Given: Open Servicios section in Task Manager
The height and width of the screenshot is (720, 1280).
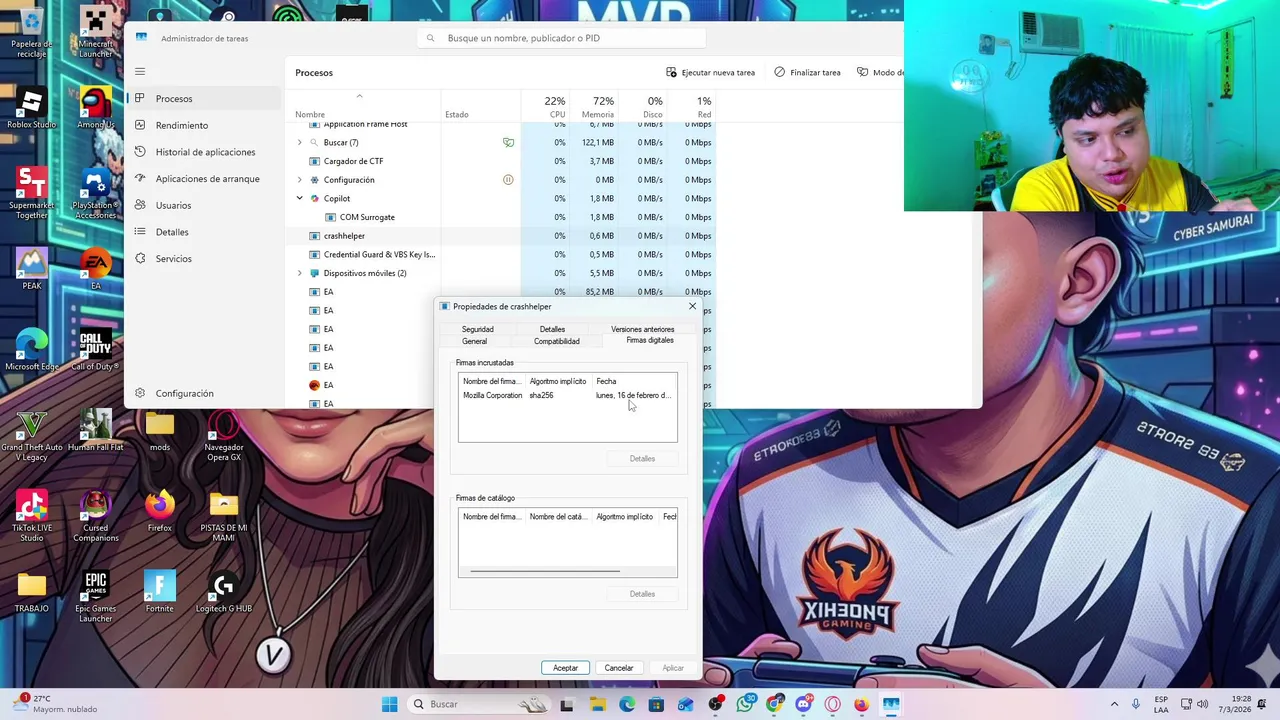Looking at the screenshot, I should (x=204, y=258).
